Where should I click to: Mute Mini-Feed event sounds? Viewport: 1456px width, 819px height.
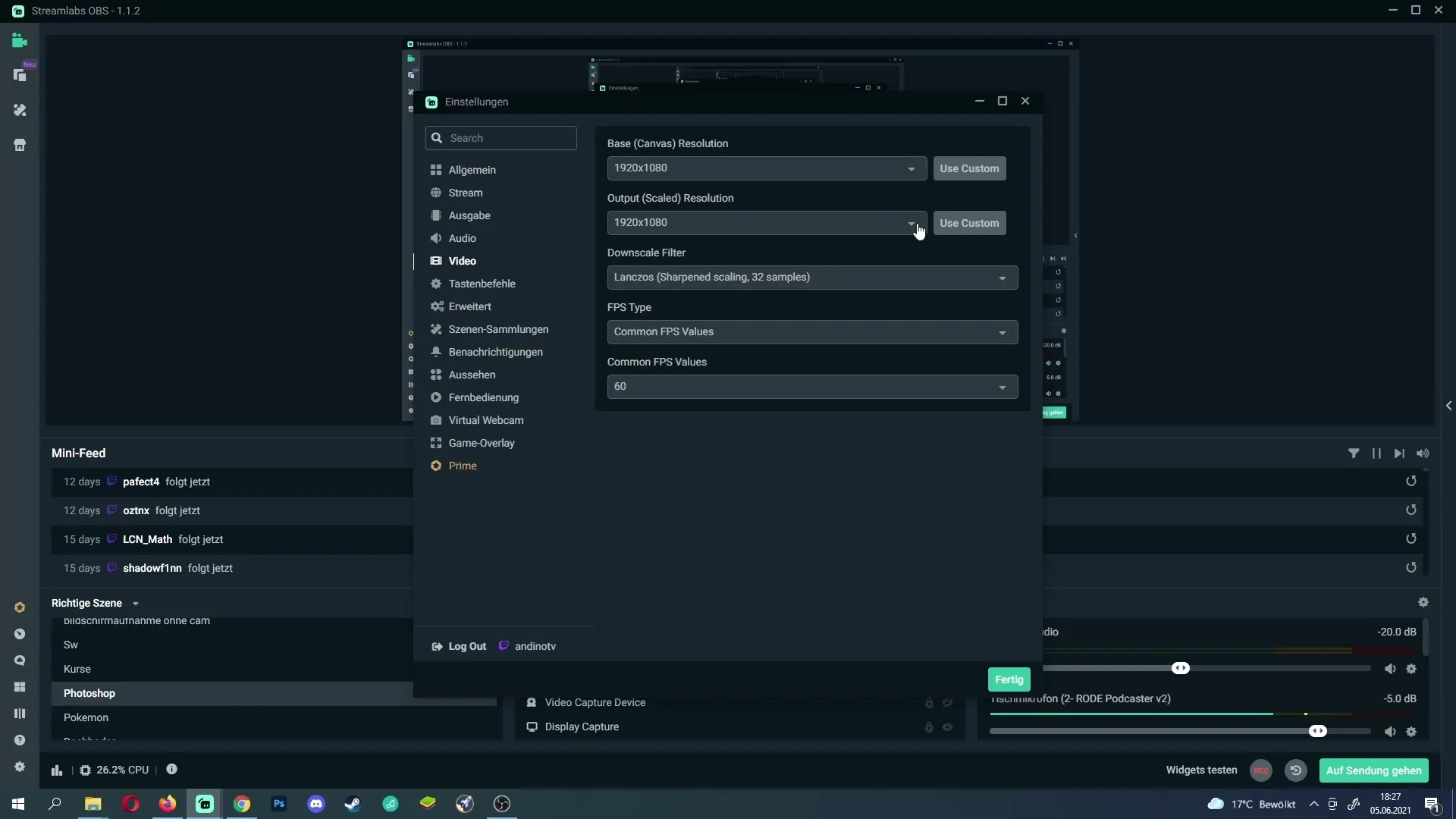tap(1423, 453)
